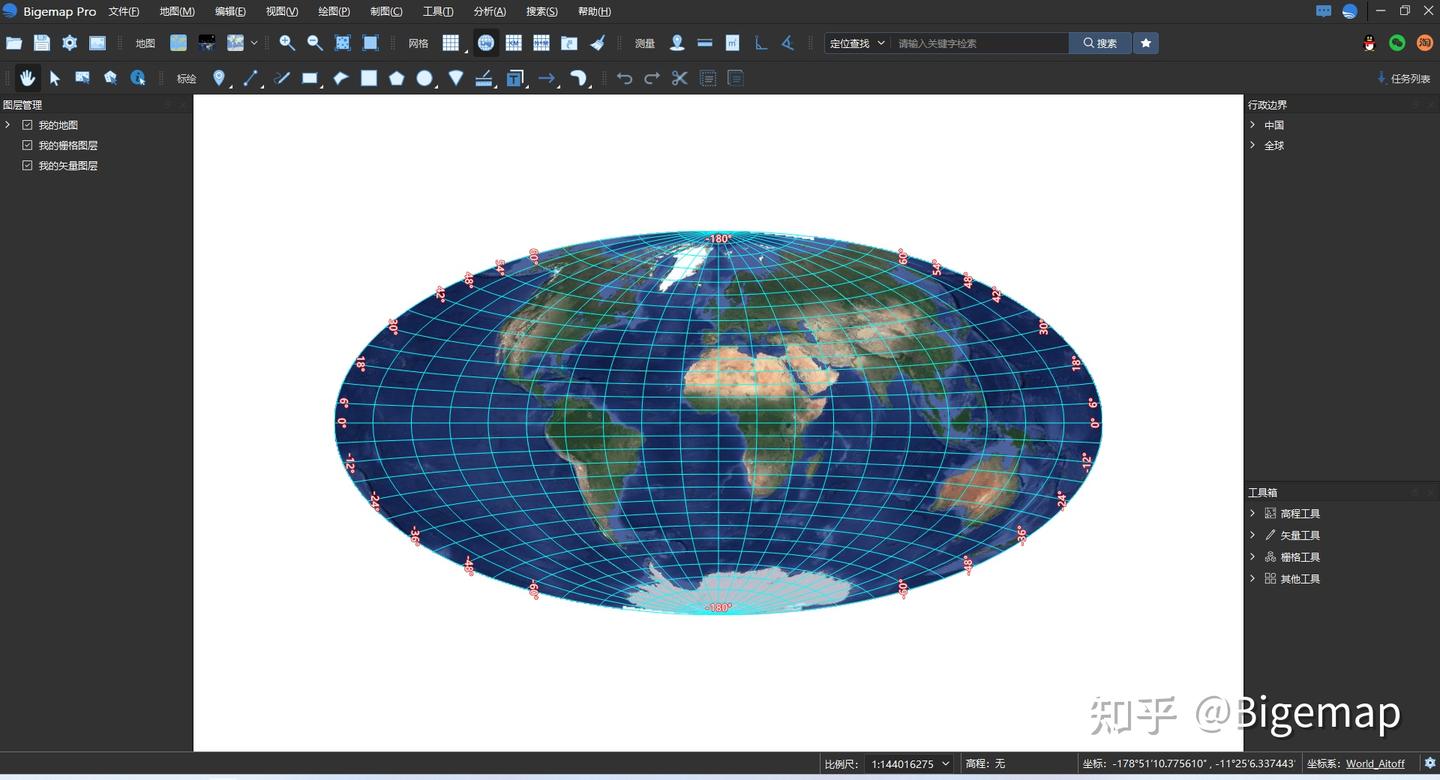Zoom out on the map
Image resolution: width=1440 pixels, height=780 pixels.
(315, 43)
